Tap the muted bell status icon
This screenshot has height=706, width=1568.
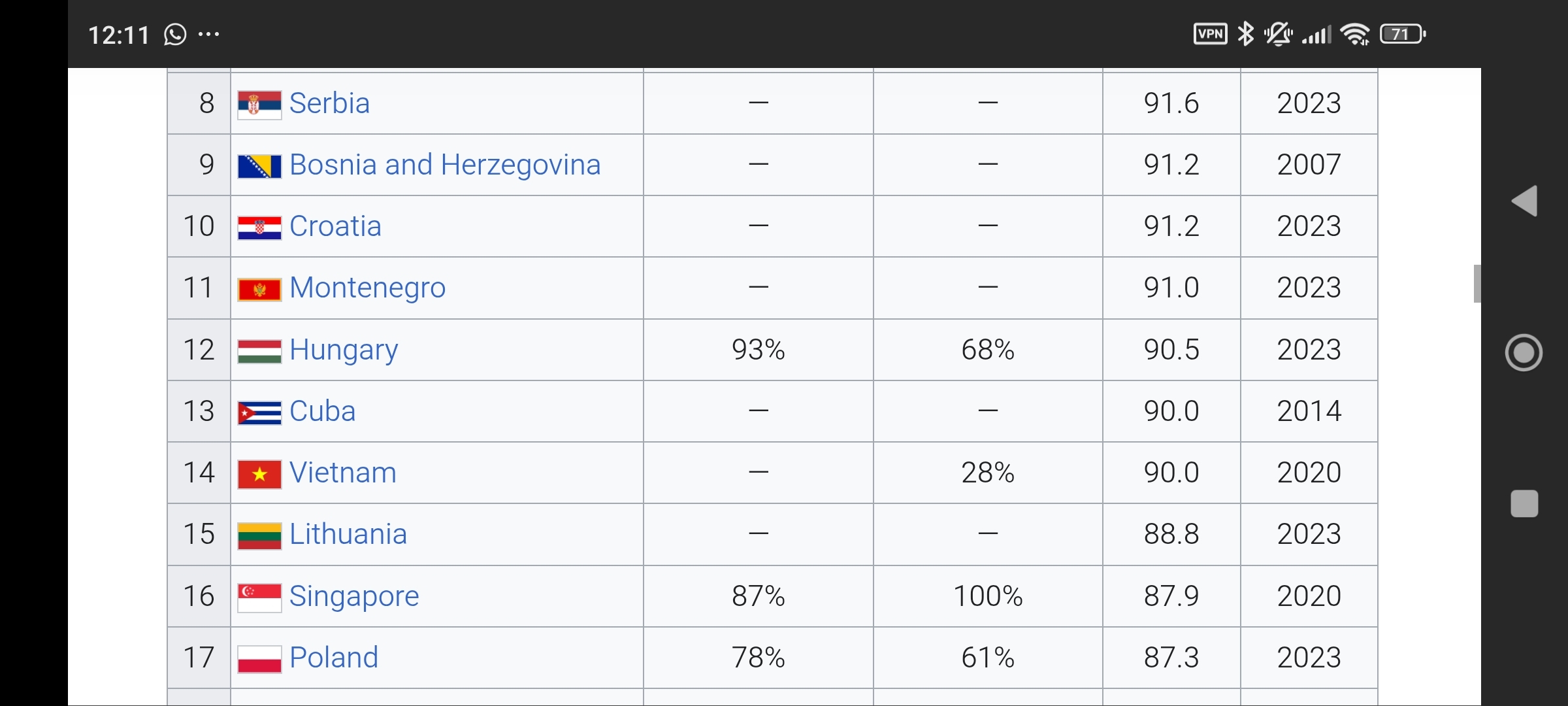click(x=1278, y=34)
